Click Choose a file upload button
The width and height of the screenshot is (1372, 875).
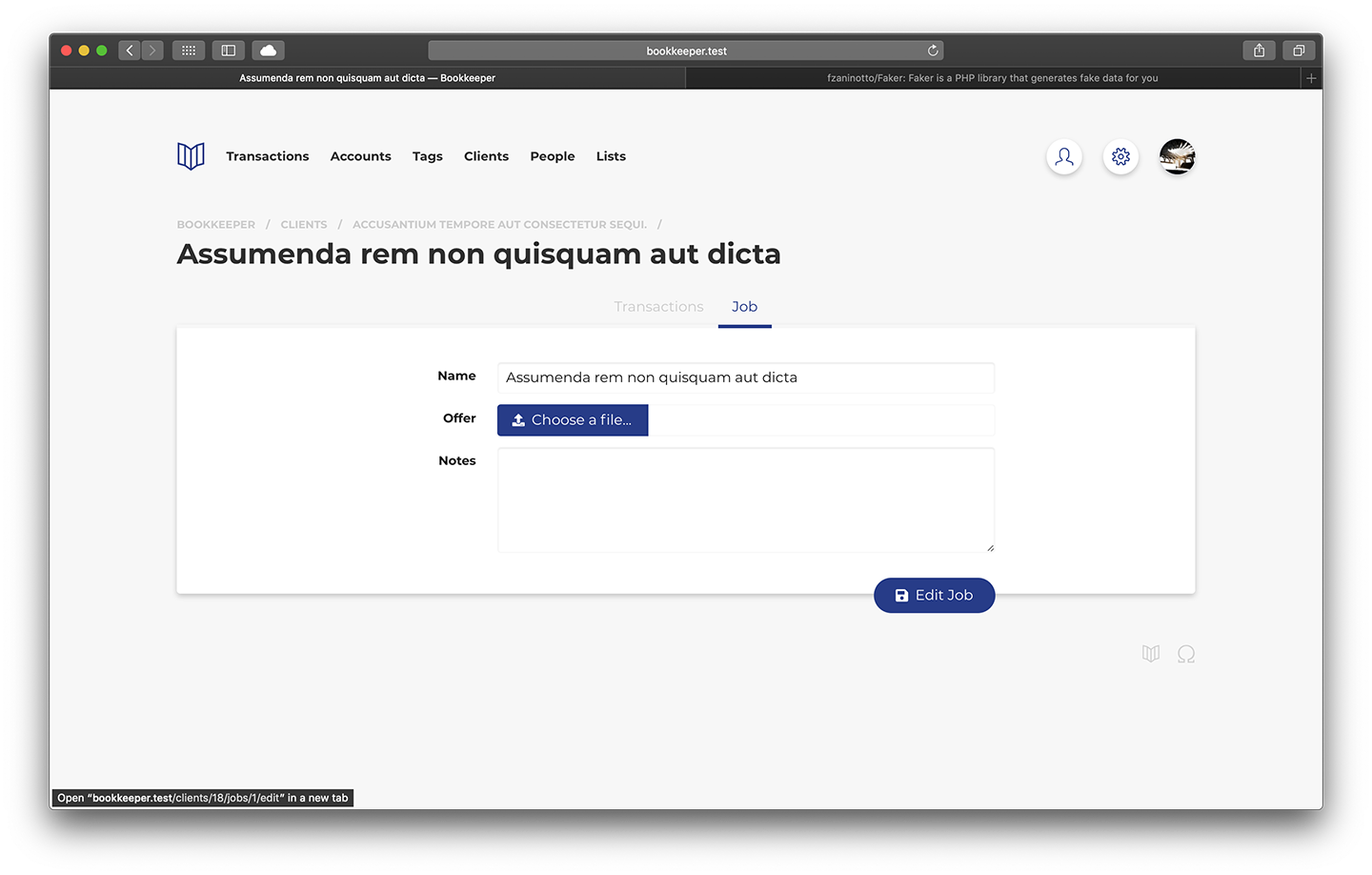pyautogui.click(x=573, y=420)
